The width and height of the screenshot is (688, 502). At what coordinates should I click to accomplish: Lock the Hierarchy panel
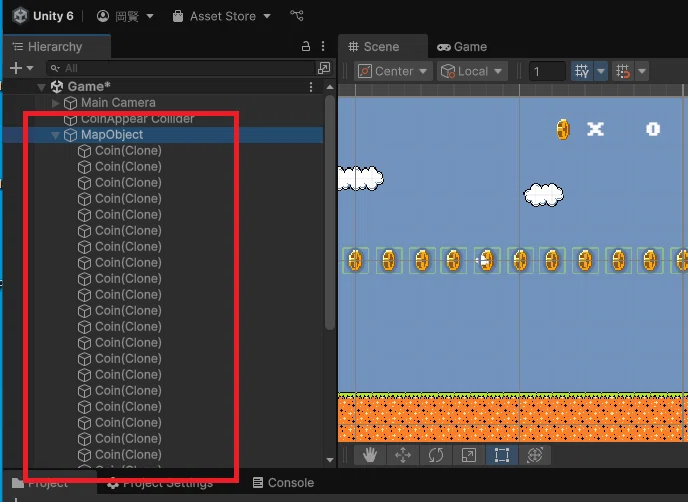pos(306,46)
